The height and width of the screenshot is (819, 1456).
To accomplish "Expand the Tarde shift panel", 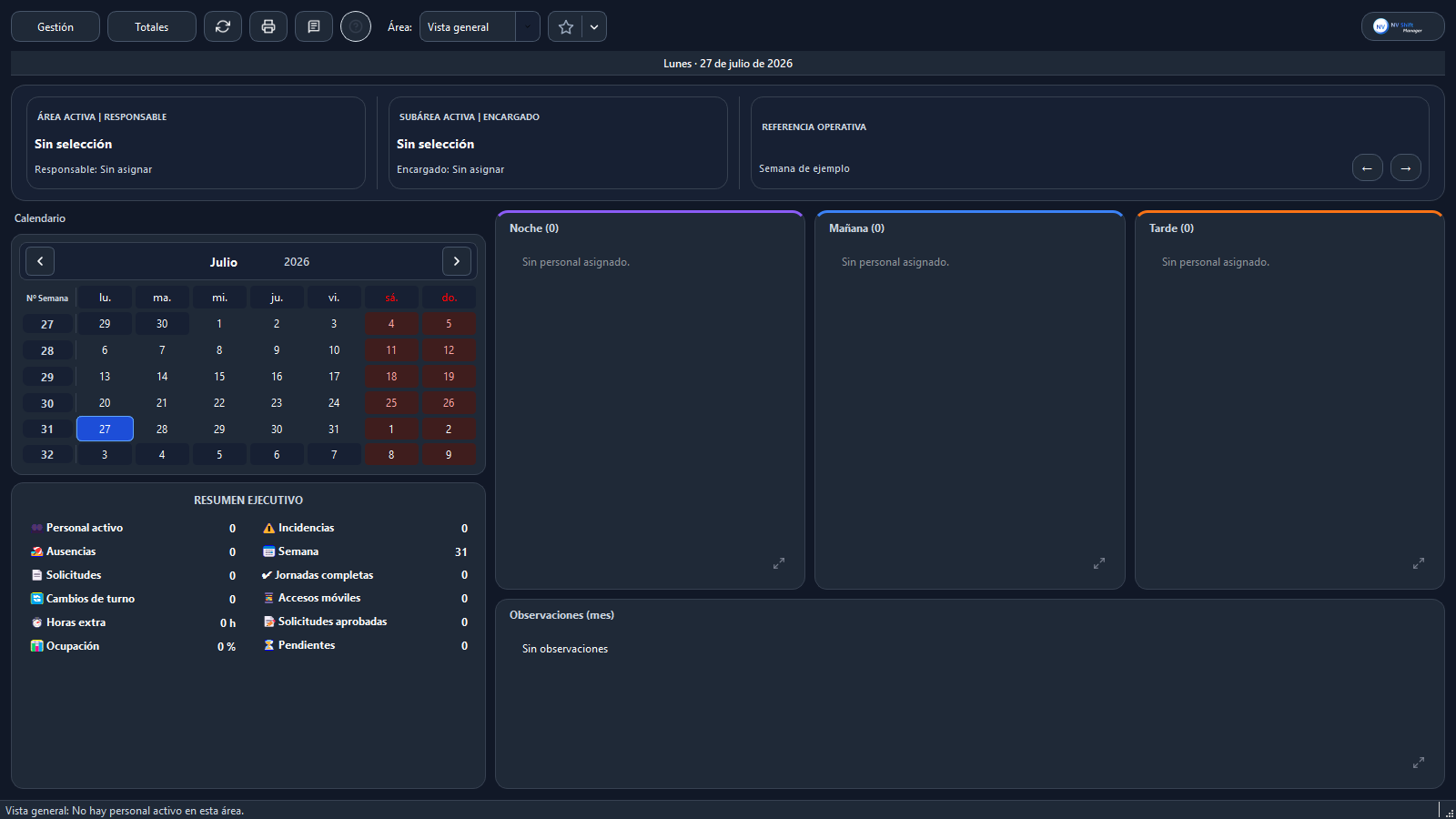I will (x=1419, y=563).
